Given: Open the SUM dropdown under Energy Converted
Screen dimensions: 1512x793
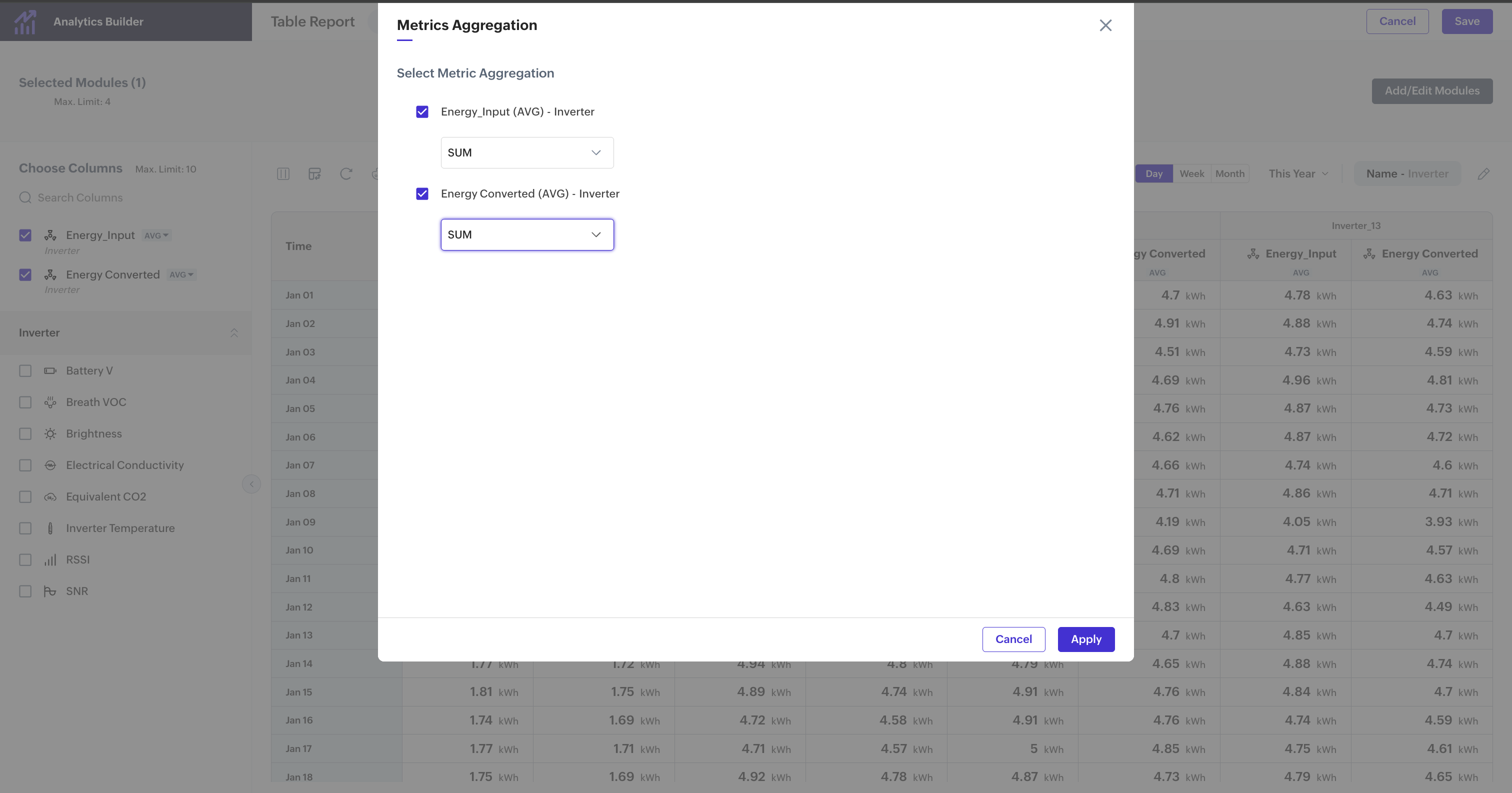Looking at the screenshot, I should pos(526,235).
